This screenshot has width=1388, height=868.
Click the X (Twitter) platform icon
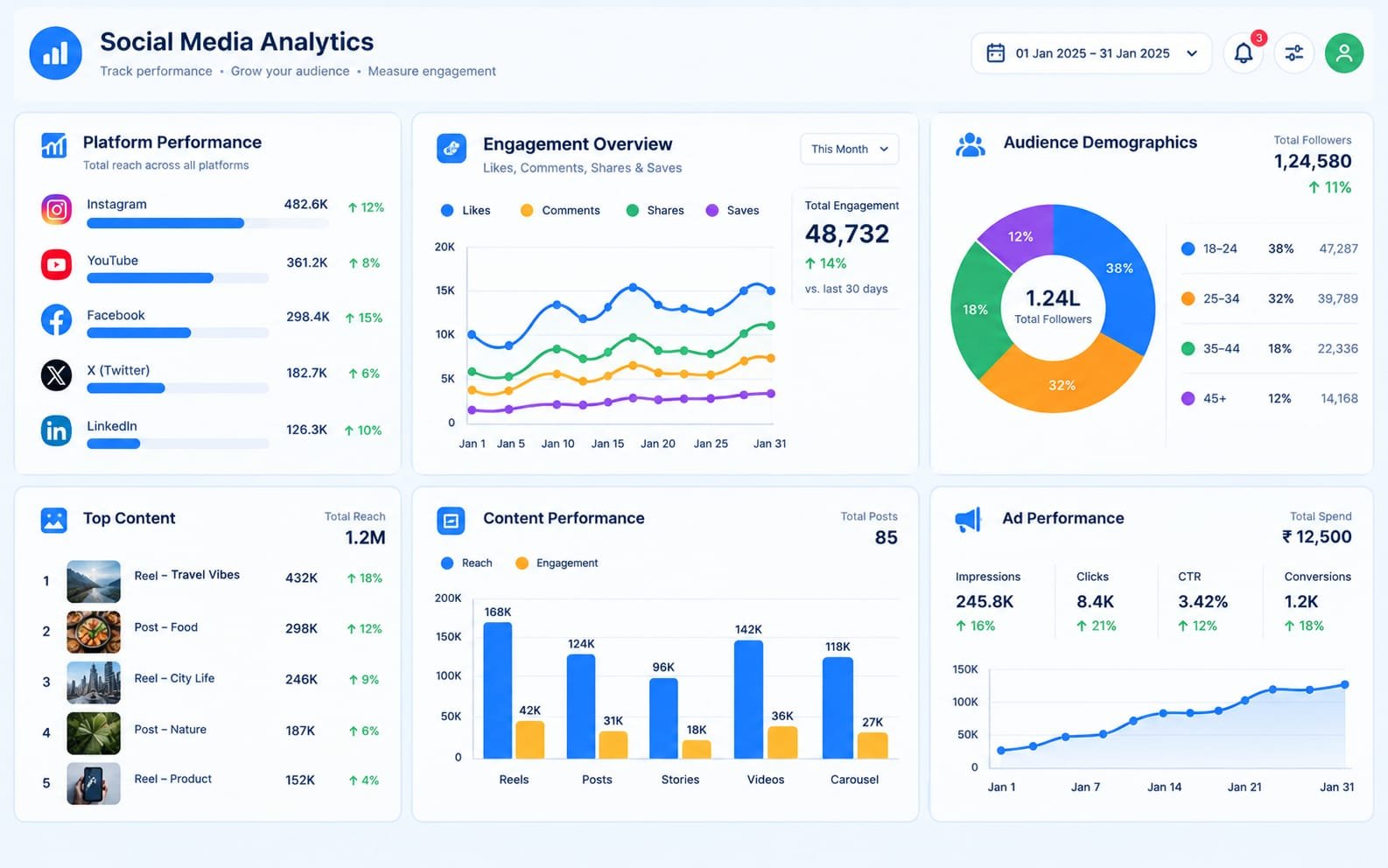click(x=57, y=374)
